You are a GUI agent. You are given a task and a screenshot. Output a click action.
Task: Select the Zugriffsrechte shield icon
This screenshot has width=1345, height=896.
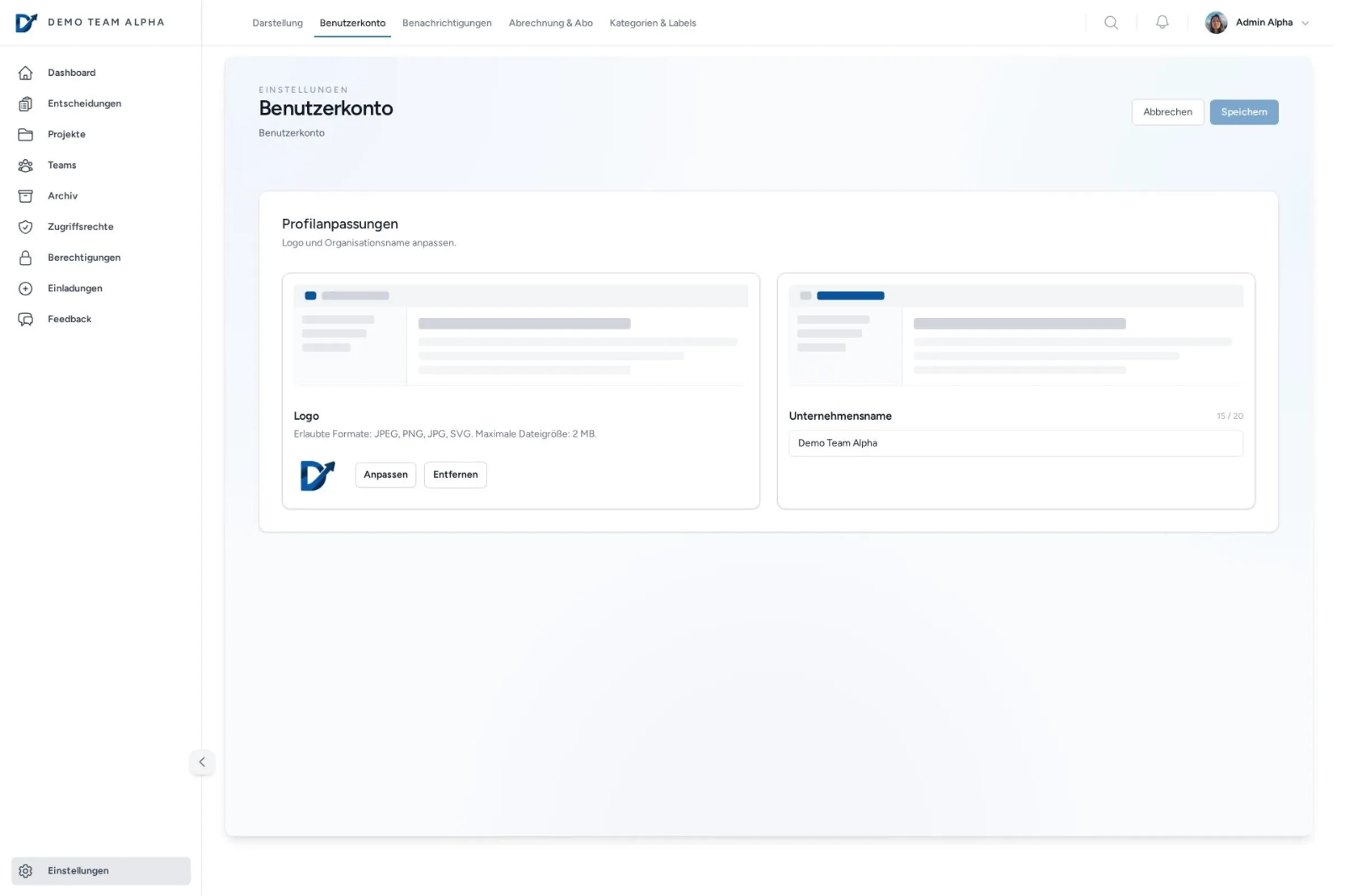(x=25, y=227)
